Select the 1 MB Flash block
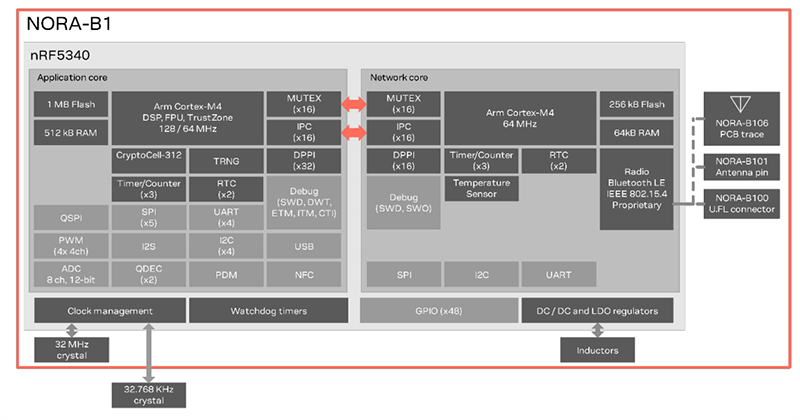The height and width of the screenshot is (420, 800). (69, 105)
